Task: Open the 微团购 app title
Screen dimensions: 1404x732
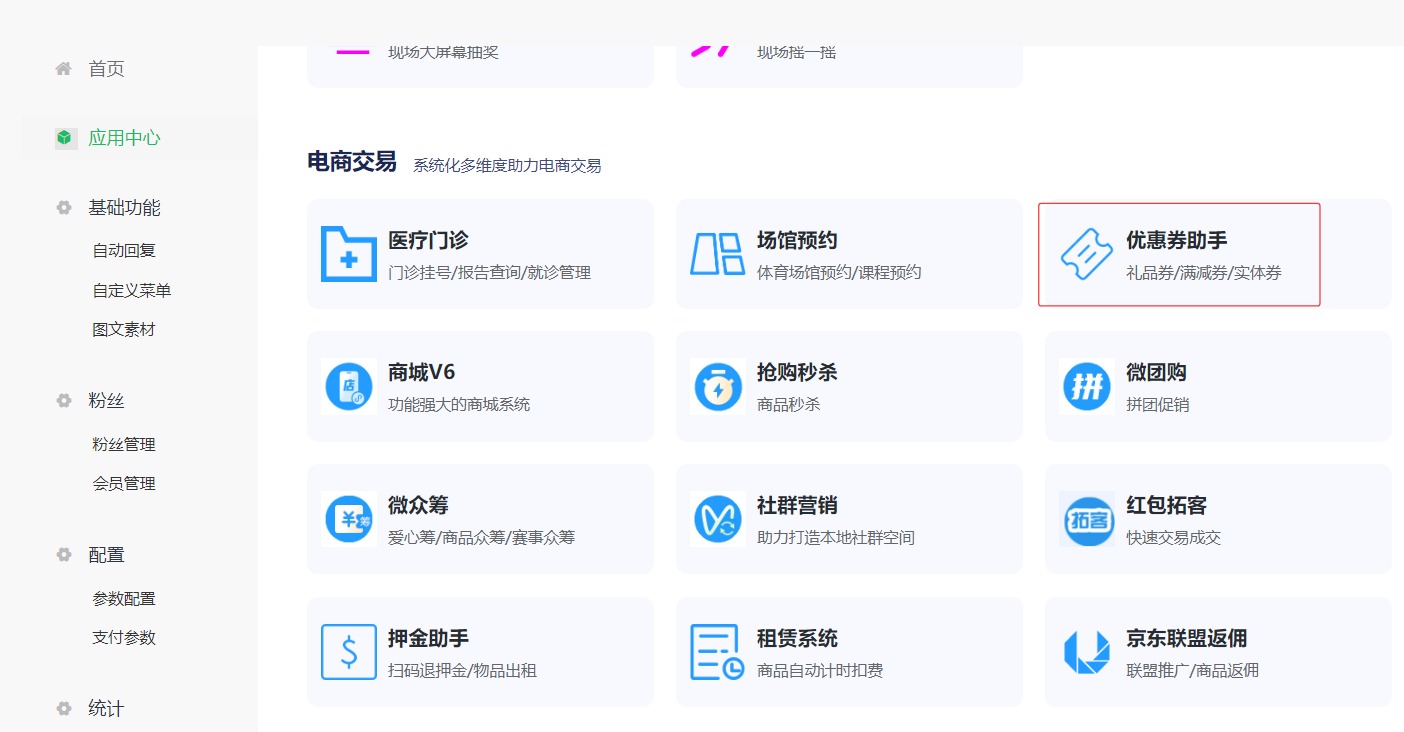Action: pyautogui.click(x=1156, y=373)
